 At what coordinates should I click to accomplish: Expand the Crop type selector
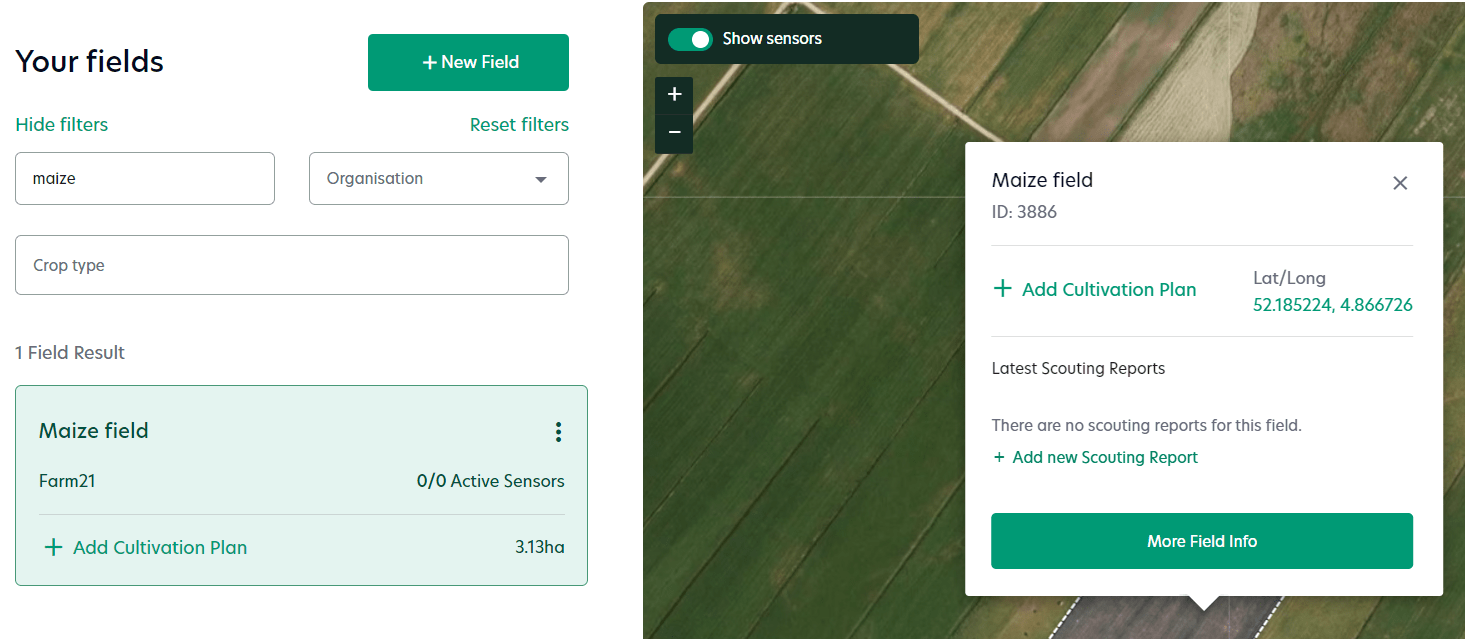292,265
